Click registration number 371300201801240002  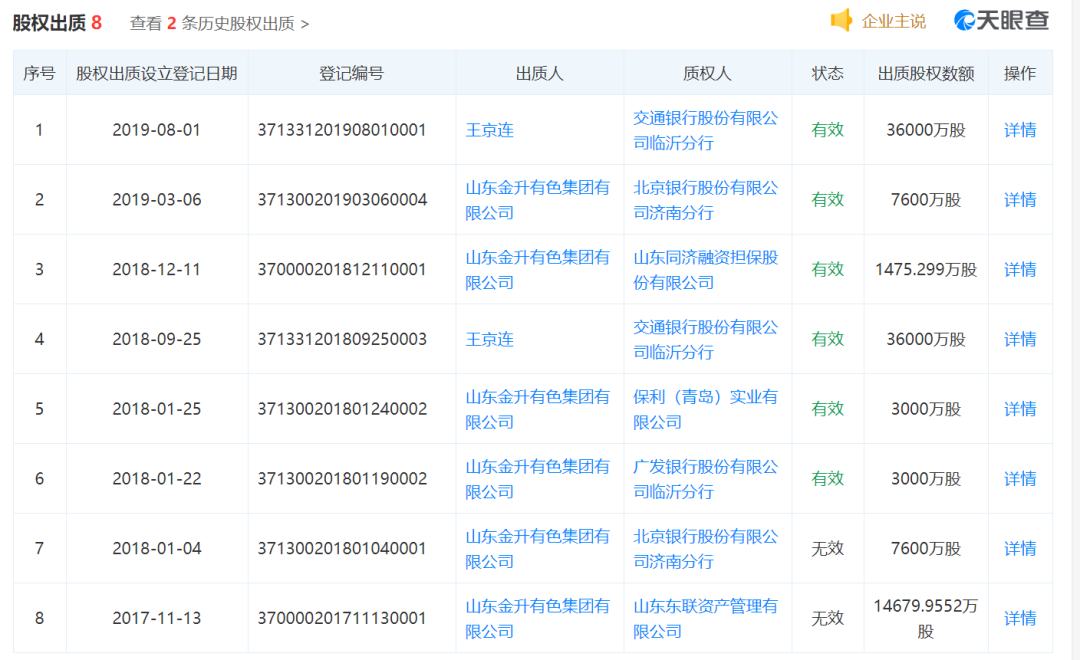(342, 409)
